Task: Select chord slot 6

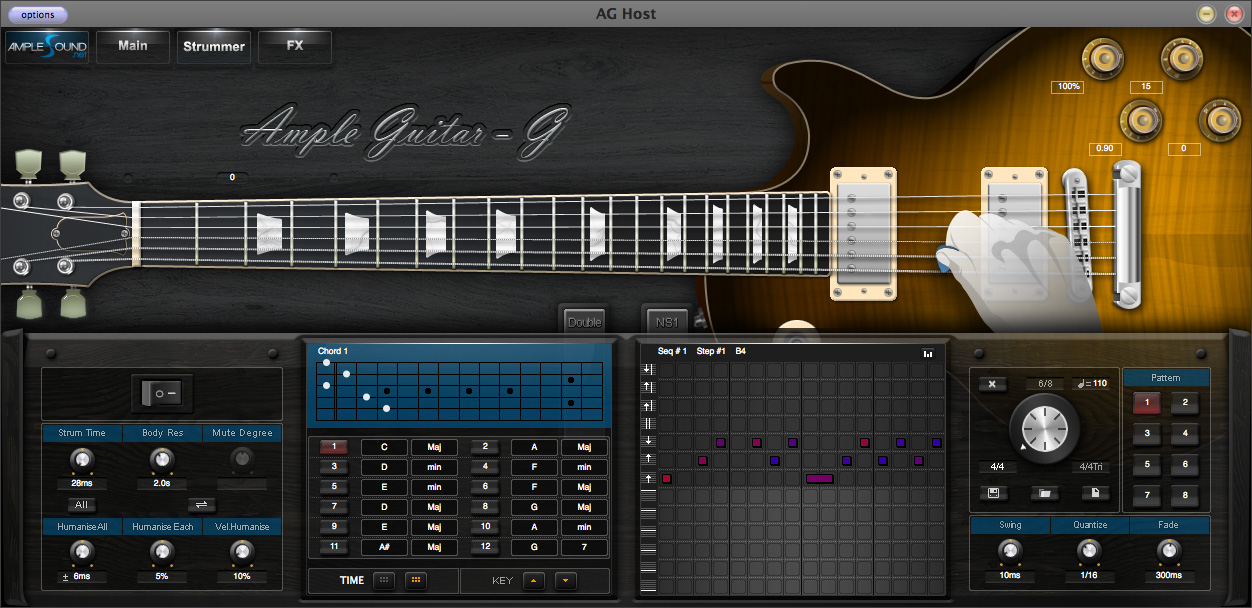Action: click(x=484, y=487)
